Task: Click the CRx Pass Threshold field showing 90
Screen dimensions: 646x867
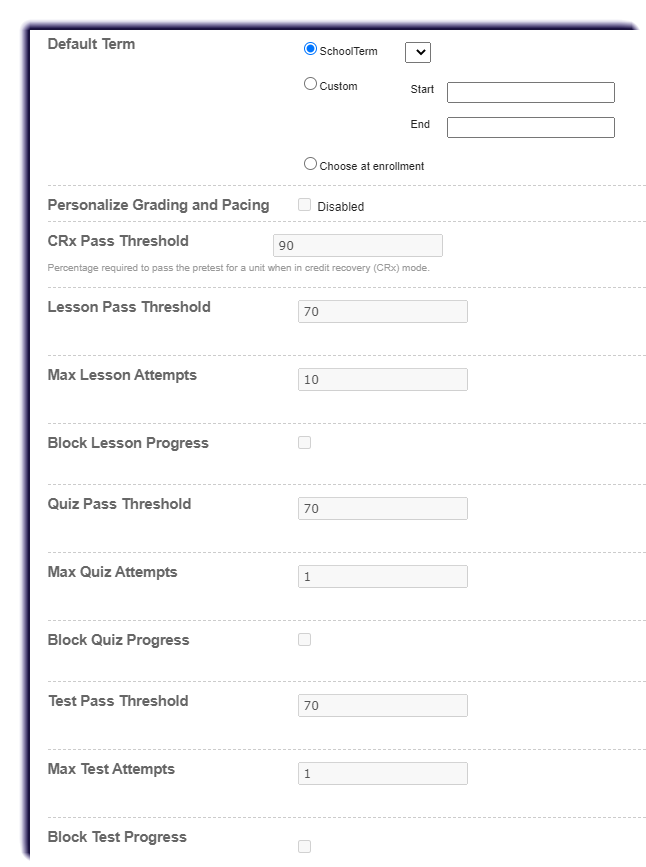Action: pos(357,243)
